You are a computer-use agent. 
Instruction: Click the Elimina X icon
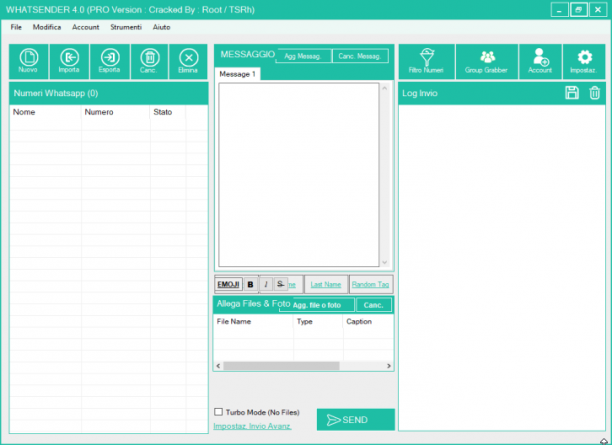click(x=188, y=62)
